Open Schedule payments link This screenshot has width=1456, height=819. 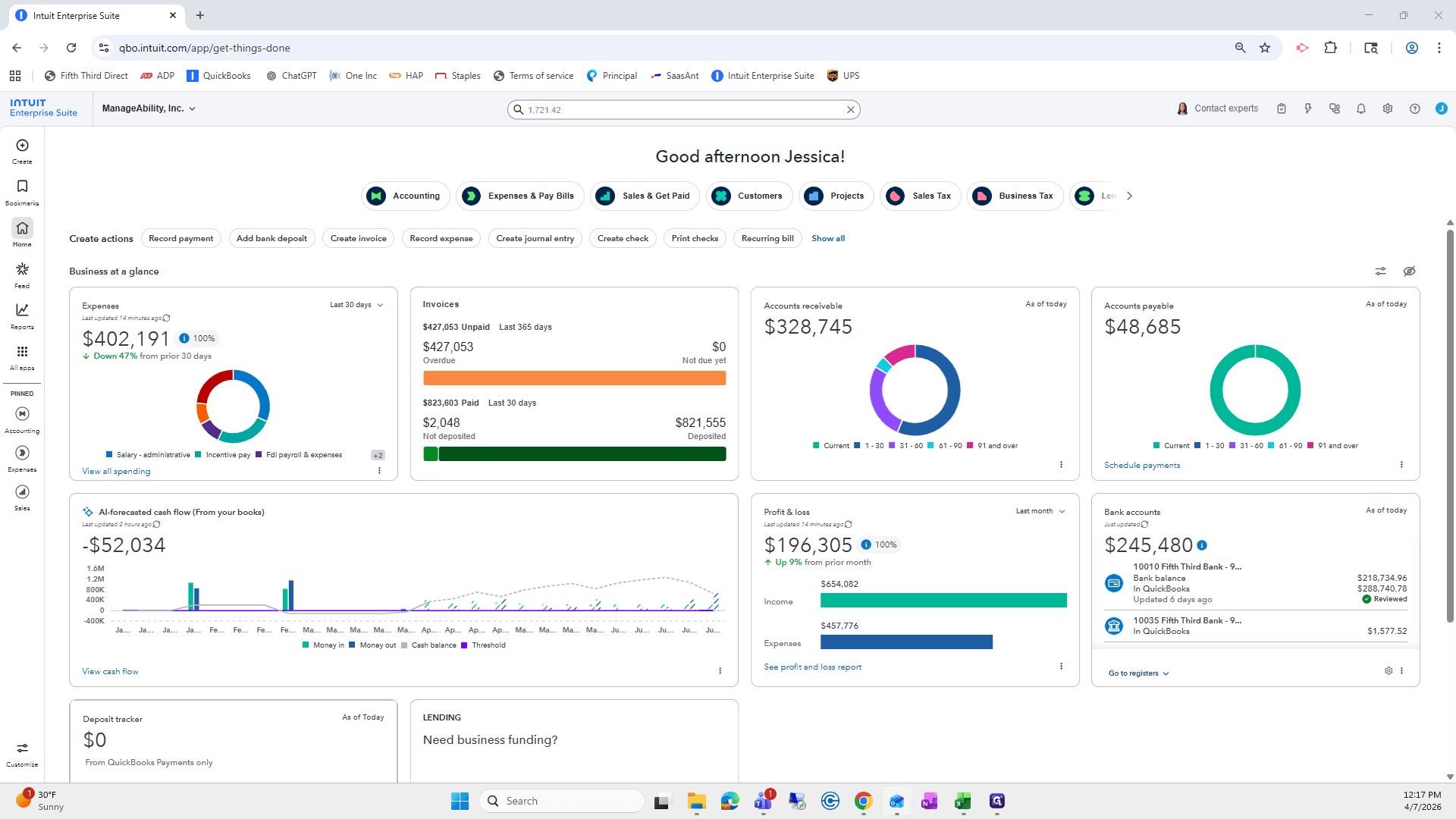coord(1142,466)
